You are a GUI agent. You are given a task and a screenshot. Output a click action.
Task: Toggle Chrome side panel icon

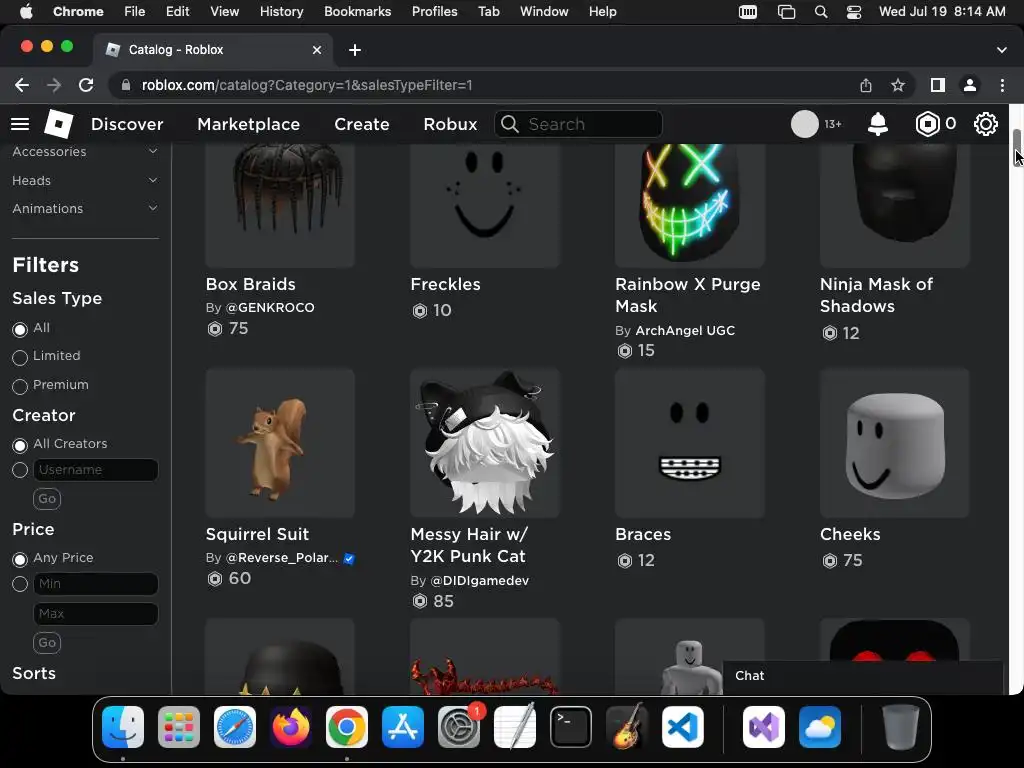[938, 85]
